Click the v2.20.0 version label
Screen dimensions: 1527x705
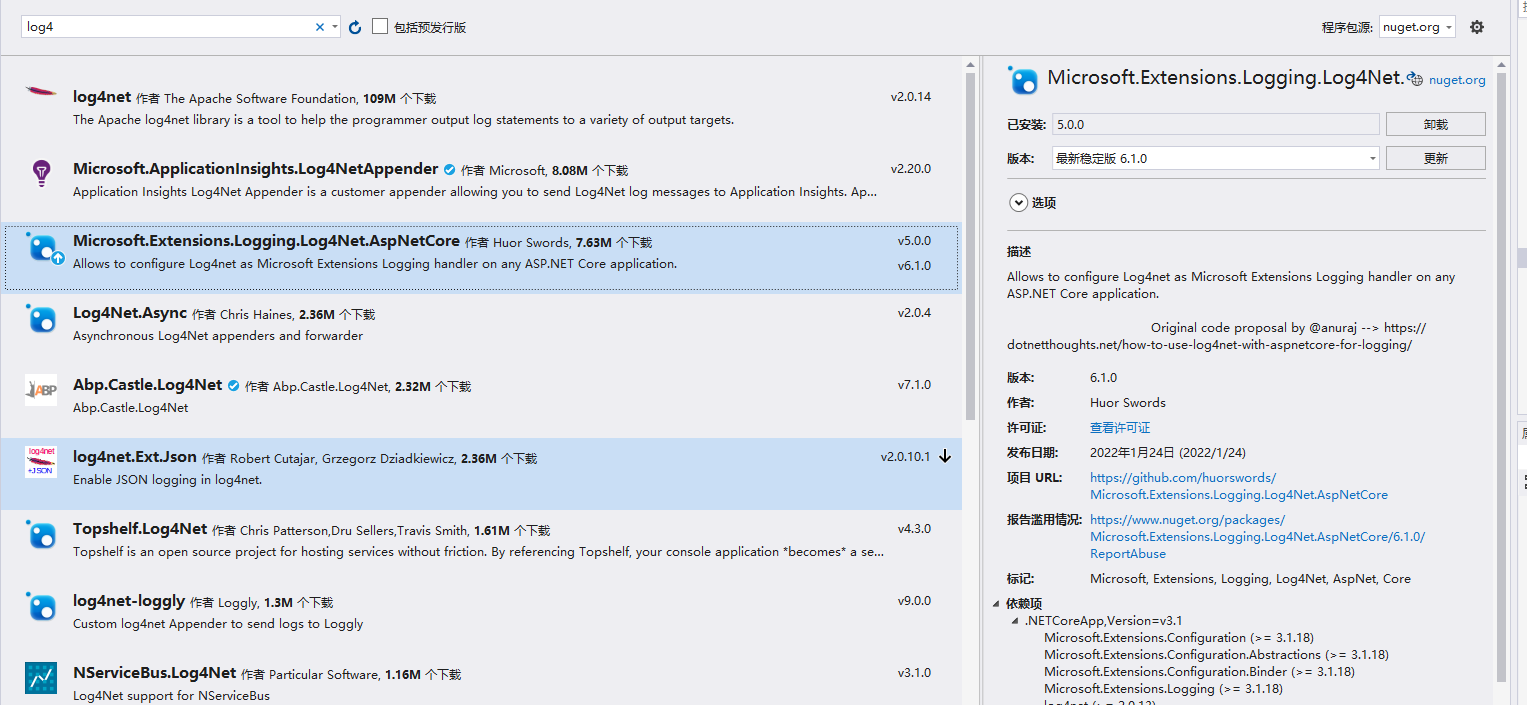910,169
